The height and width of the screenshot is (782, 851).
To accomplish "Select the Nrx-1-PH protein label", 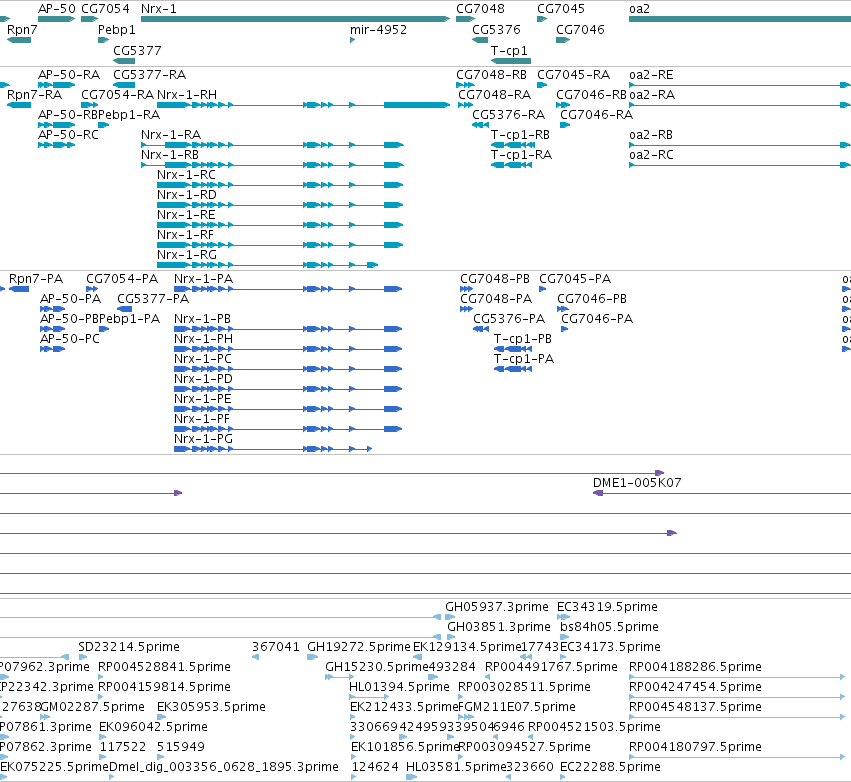I will point(204,339).
